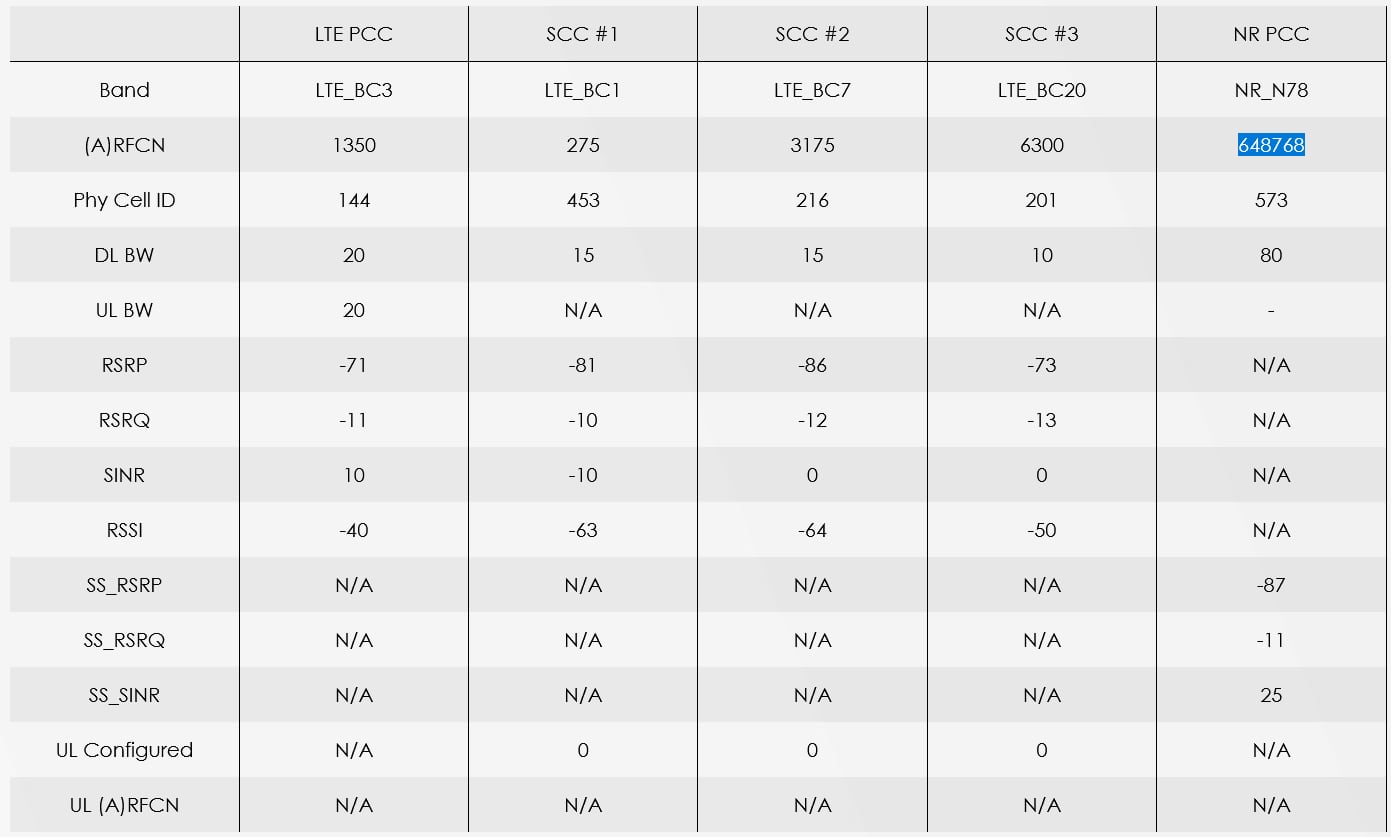Click the SCC #1 column header
This screenshot has width=1391, height=837.
583,34
